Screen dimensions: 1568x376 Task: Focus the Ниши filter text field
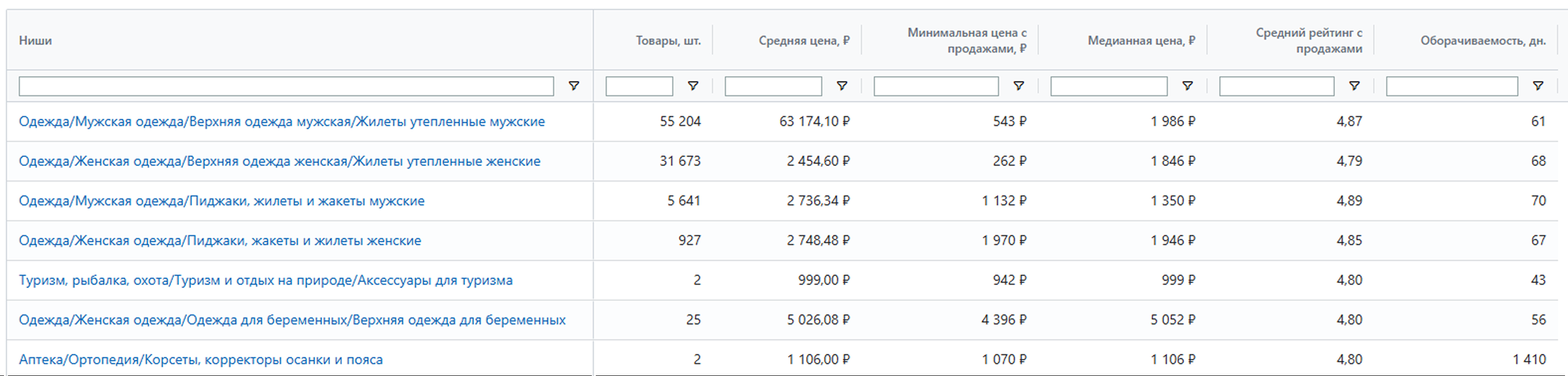coord(286,86)
